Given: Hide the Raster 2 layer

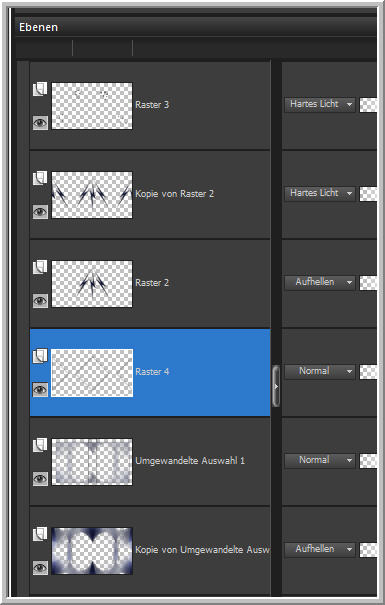Looking at the screenshot, I should [40, 301].
